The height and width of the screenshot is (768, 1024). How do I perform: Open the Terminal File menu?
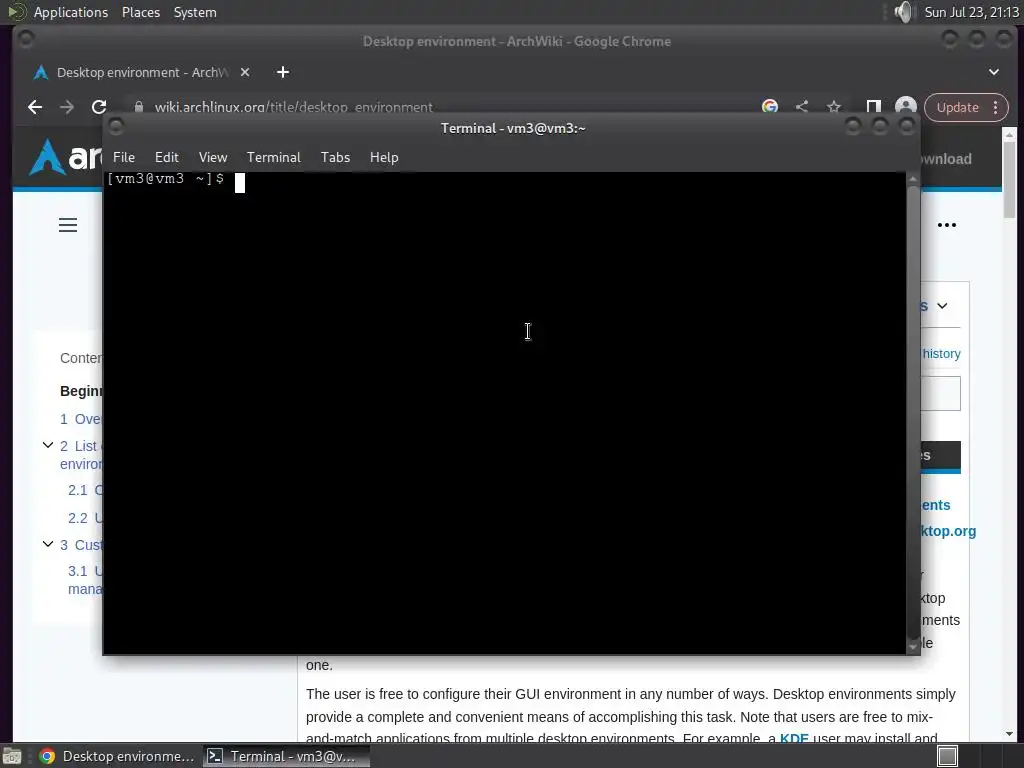[x=123, y=157]
